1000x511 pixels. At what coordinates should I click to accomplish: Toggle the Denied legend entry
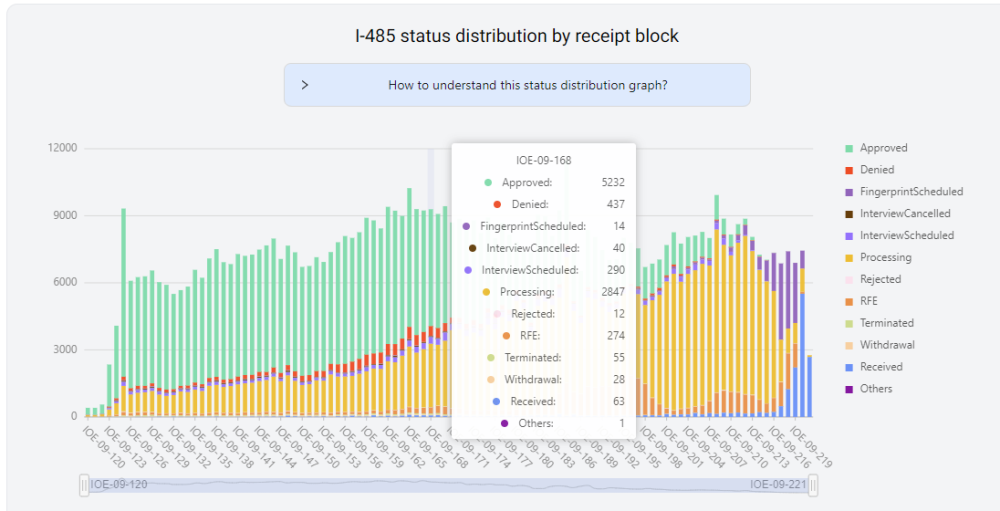876,170
